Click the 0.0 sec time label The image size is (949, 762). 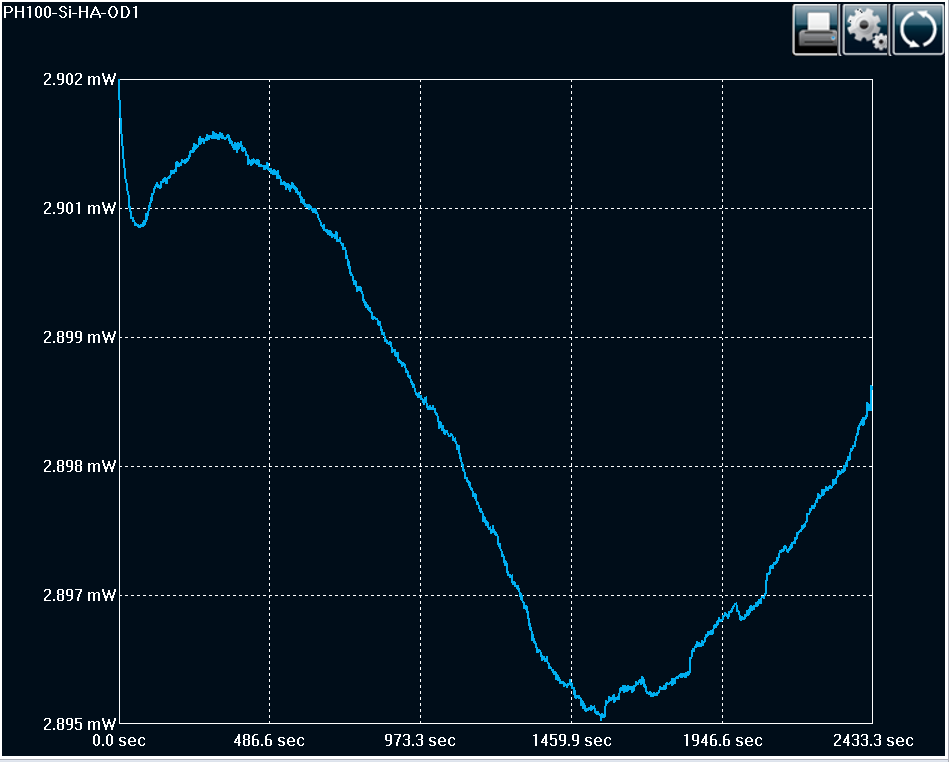[119, 741]
